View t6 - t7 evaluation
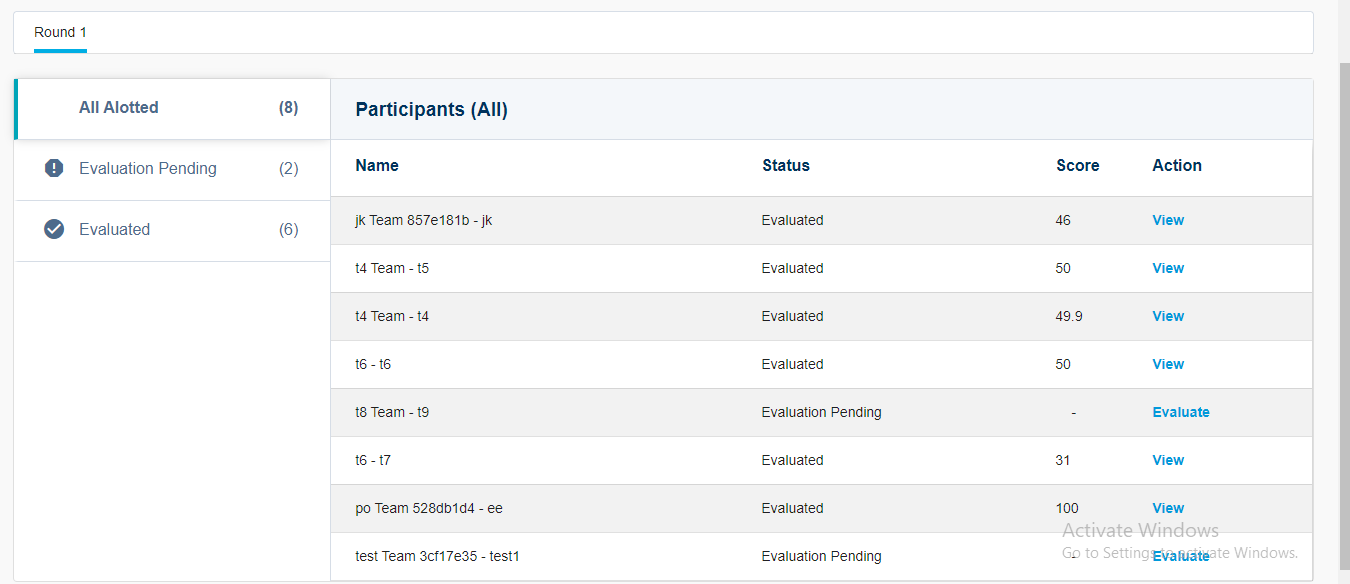The width and height of the screenshot is (1350, 584). tap(1167, 460)
